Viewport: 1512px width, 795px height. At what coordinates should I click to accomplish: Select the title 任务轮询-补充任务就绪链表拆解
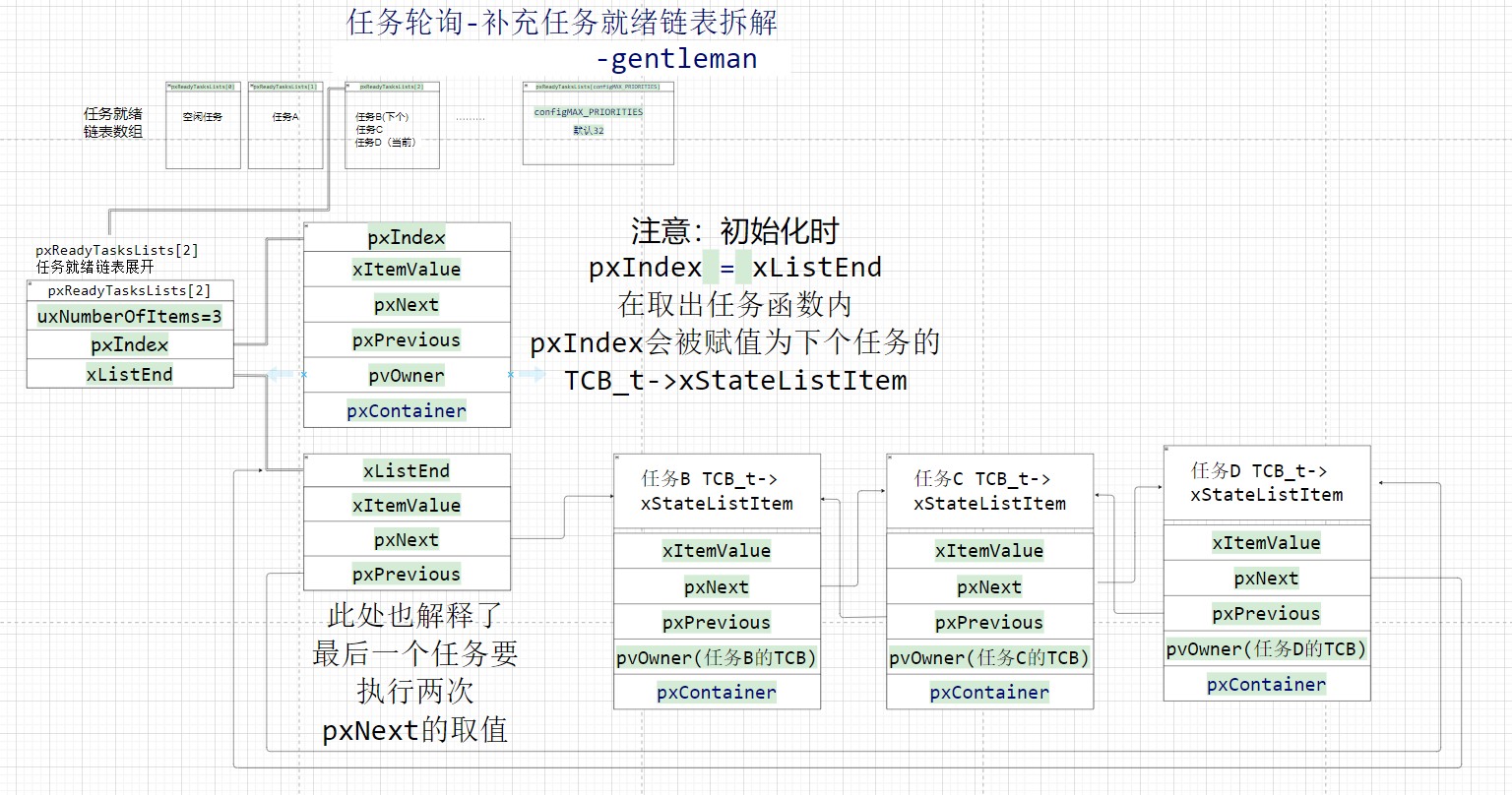point(562,22)
